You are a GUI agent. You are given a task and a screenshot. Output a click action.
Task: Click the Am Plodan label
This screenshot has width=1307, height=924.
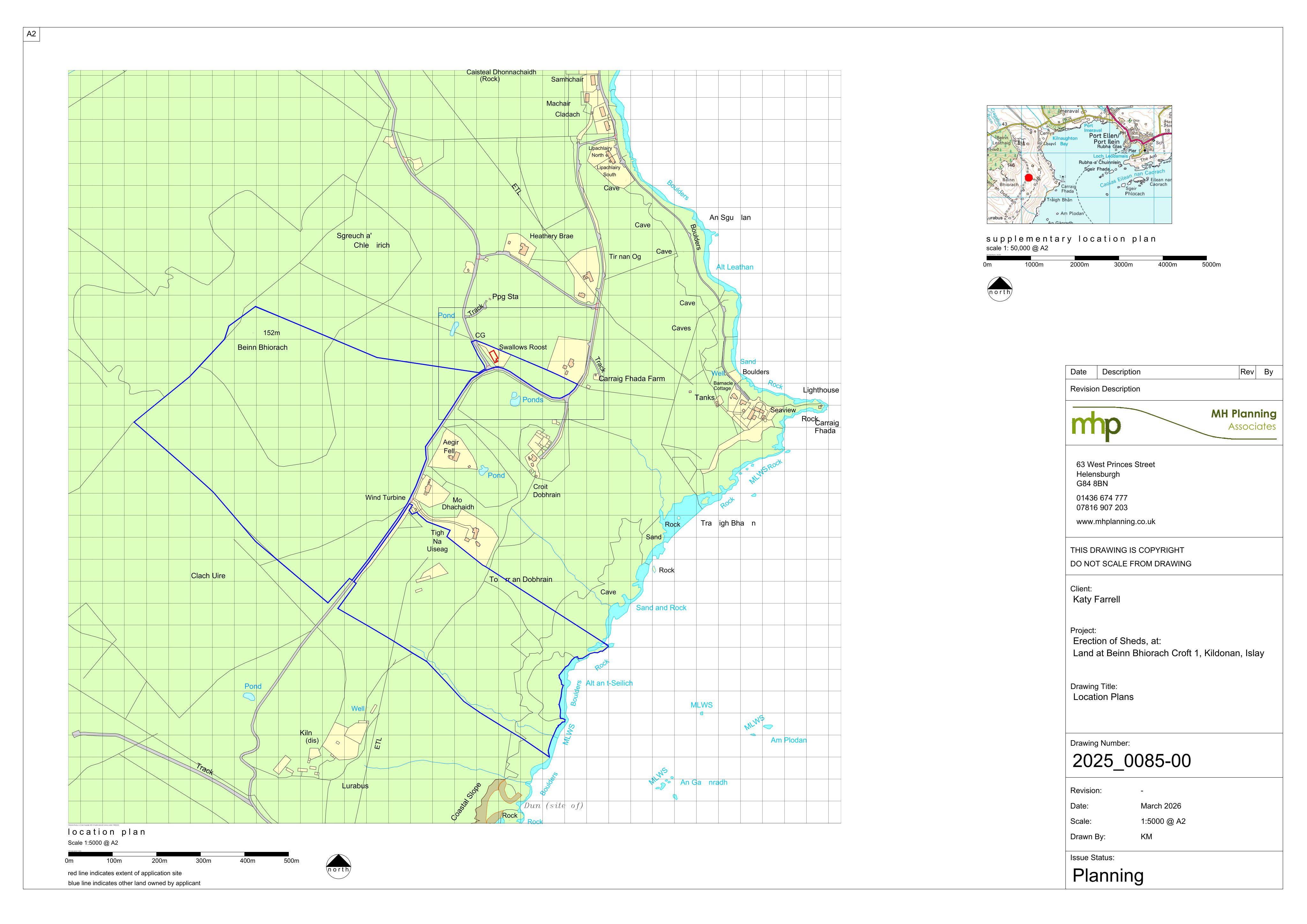(788, 740)
